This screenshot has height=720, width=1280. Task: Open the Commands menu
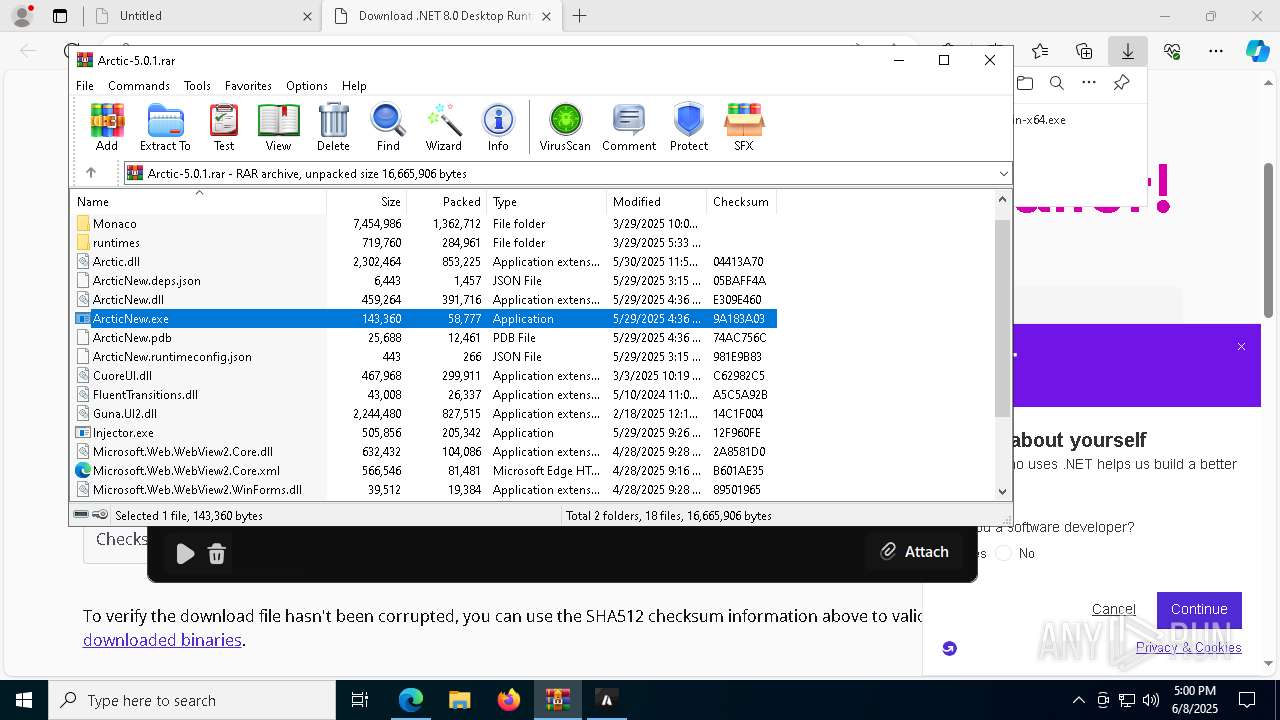pos(139,86)
